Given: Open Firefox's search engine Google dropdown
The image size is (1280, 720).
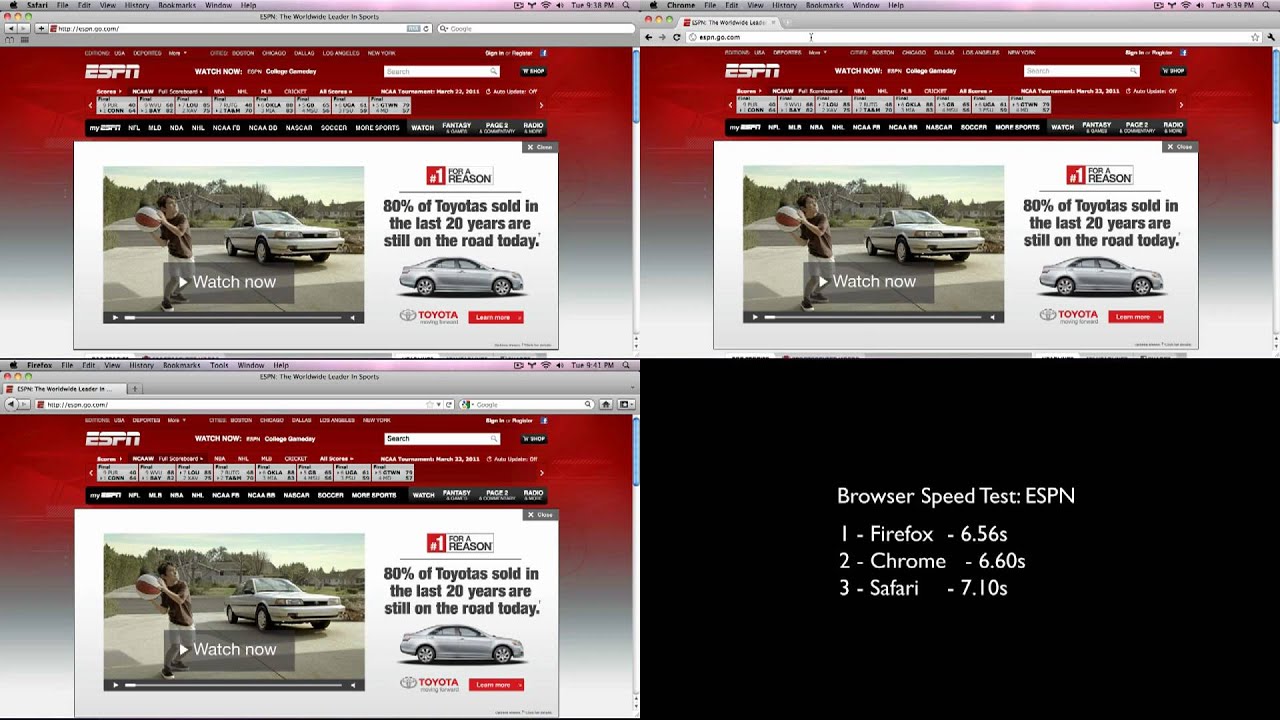Looking at the screenshot, I should click(x=466, y=404).
